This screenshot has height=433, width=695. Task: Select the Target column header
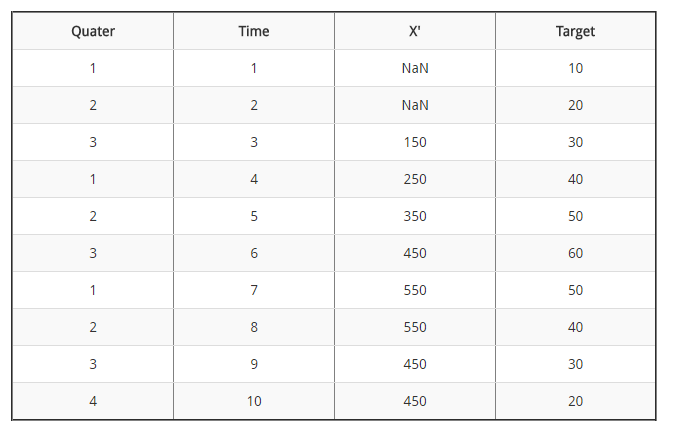(x=575, y=31)
